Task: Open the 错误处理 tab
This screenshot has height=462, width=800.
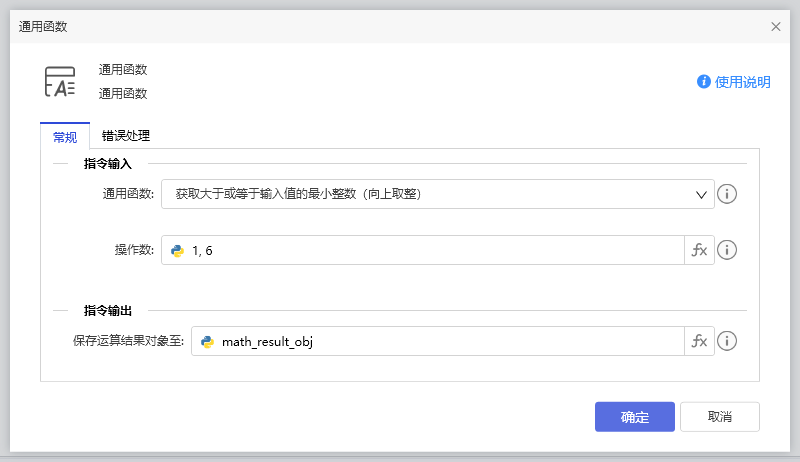Action: [125, 136]
